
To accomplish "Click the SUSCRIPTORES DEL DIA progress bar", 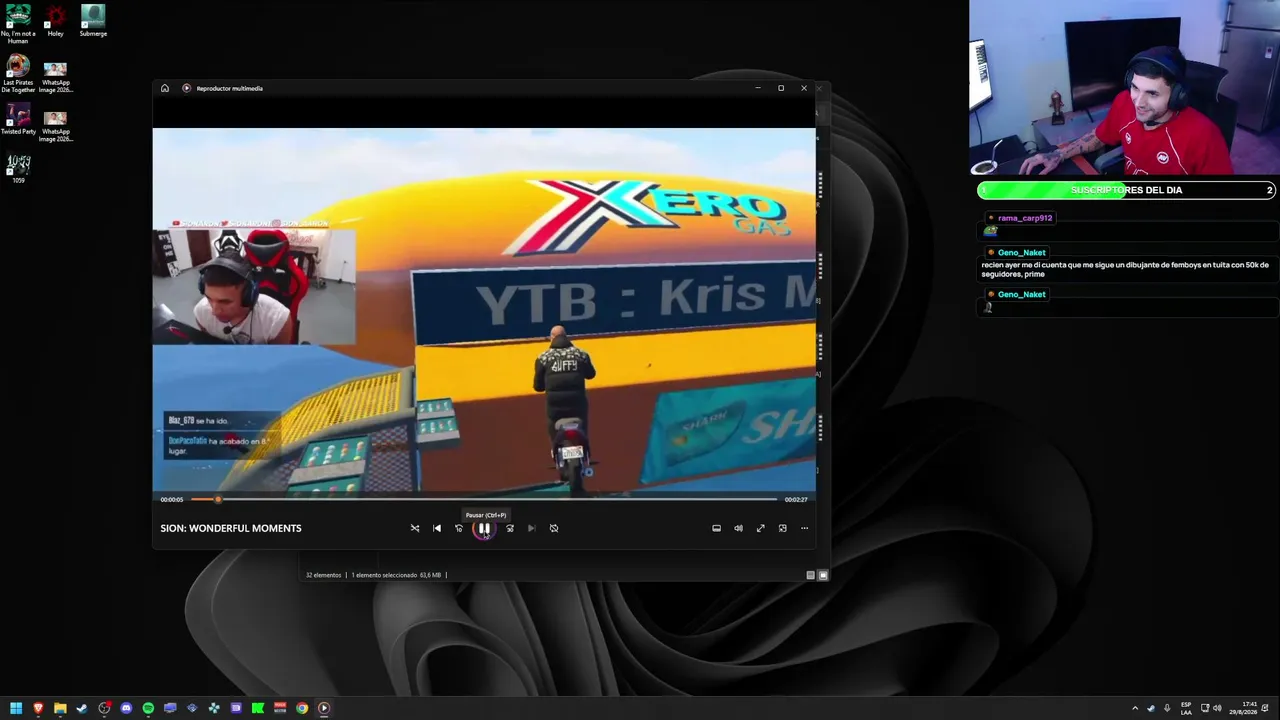I will point(1127,190).
